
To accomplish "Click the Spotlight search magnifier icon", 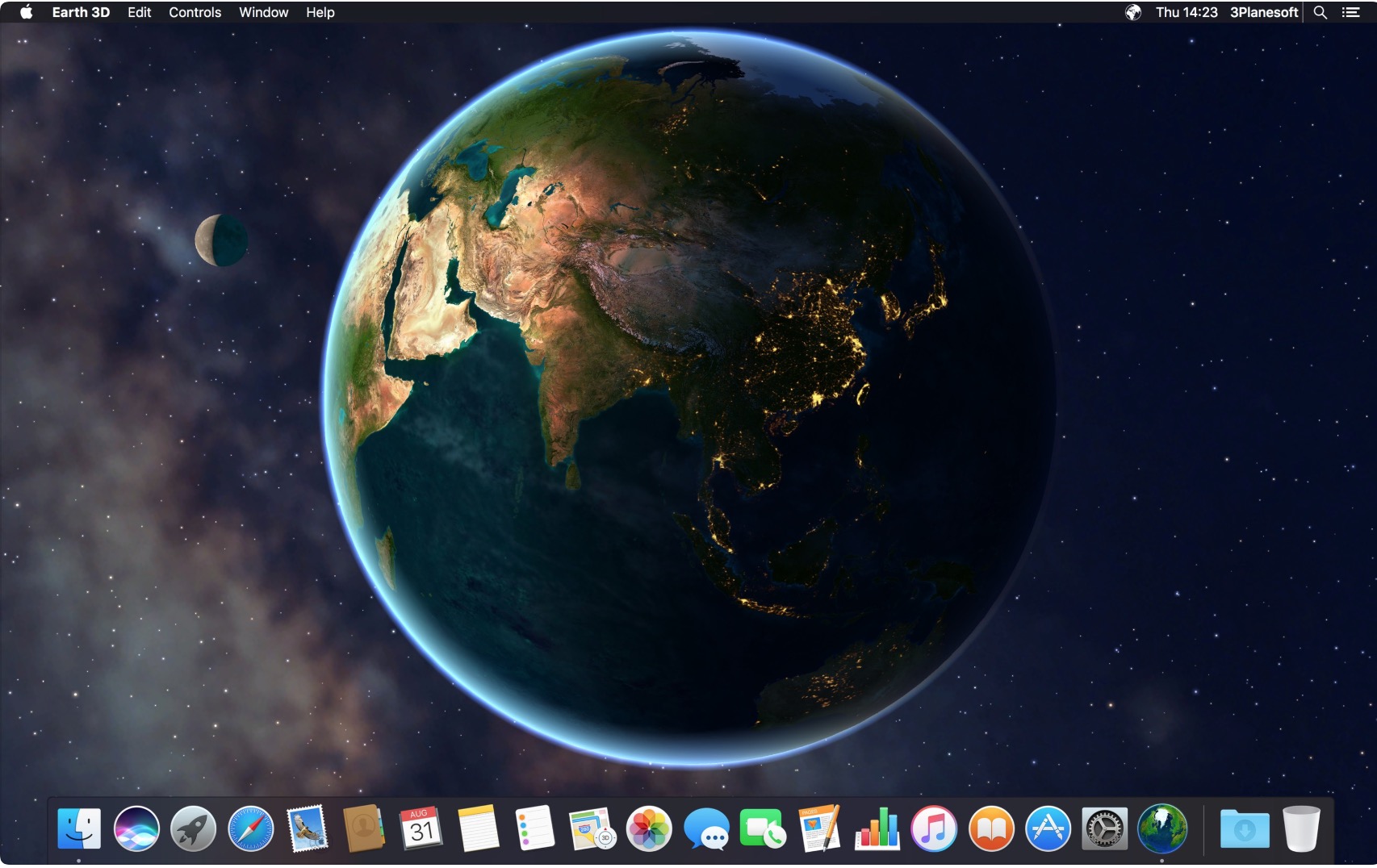I will point(1320,12).
